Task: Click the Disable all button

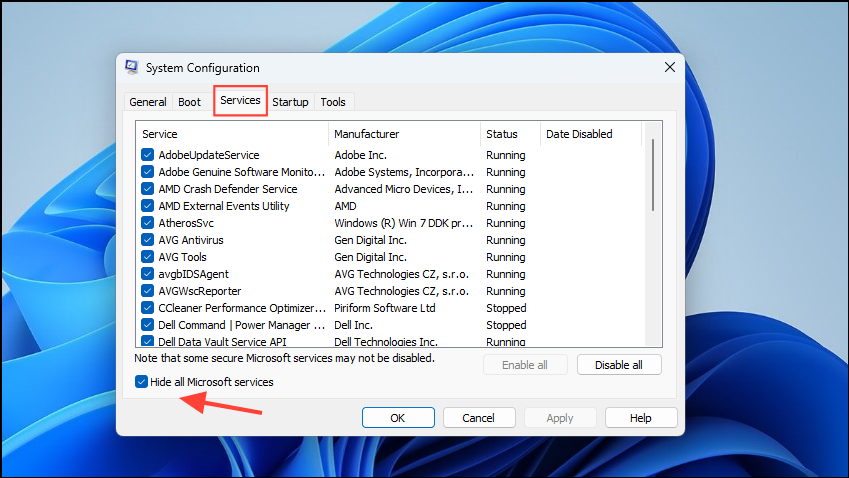Action: [x=619, y=365]
